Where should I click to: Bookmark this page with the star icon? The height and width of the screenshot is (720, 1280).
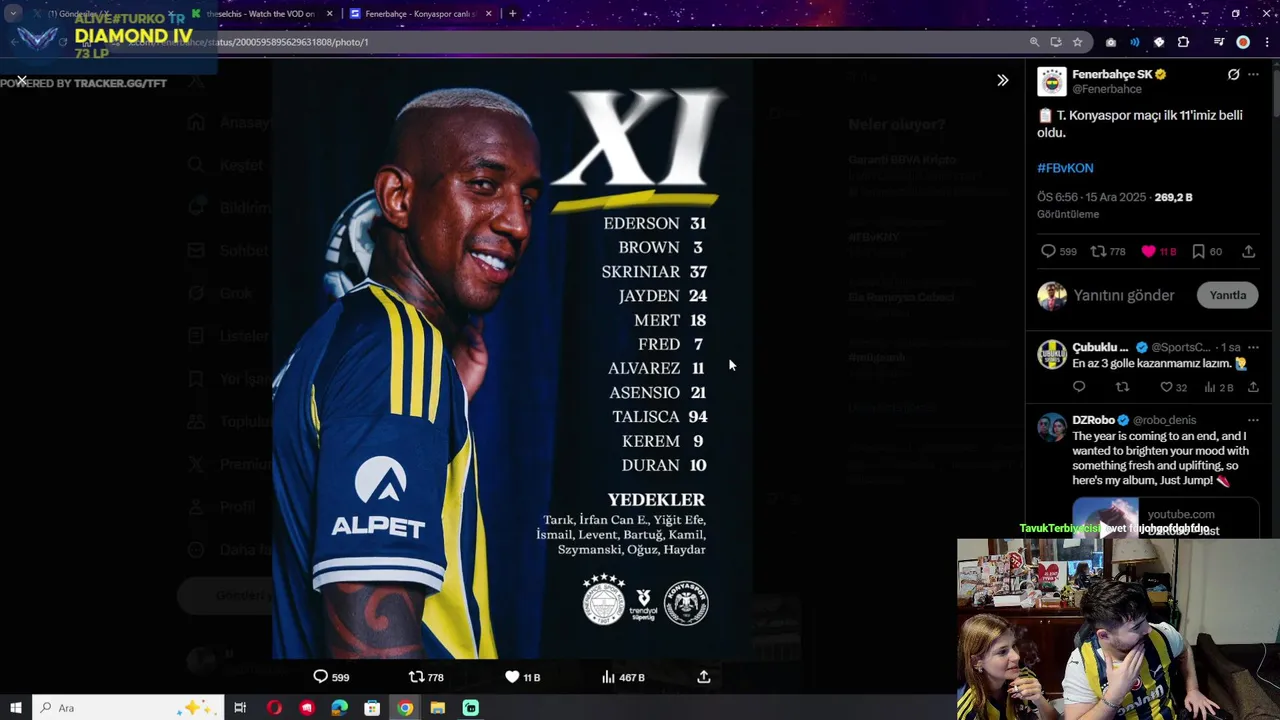click(1077, 42)
